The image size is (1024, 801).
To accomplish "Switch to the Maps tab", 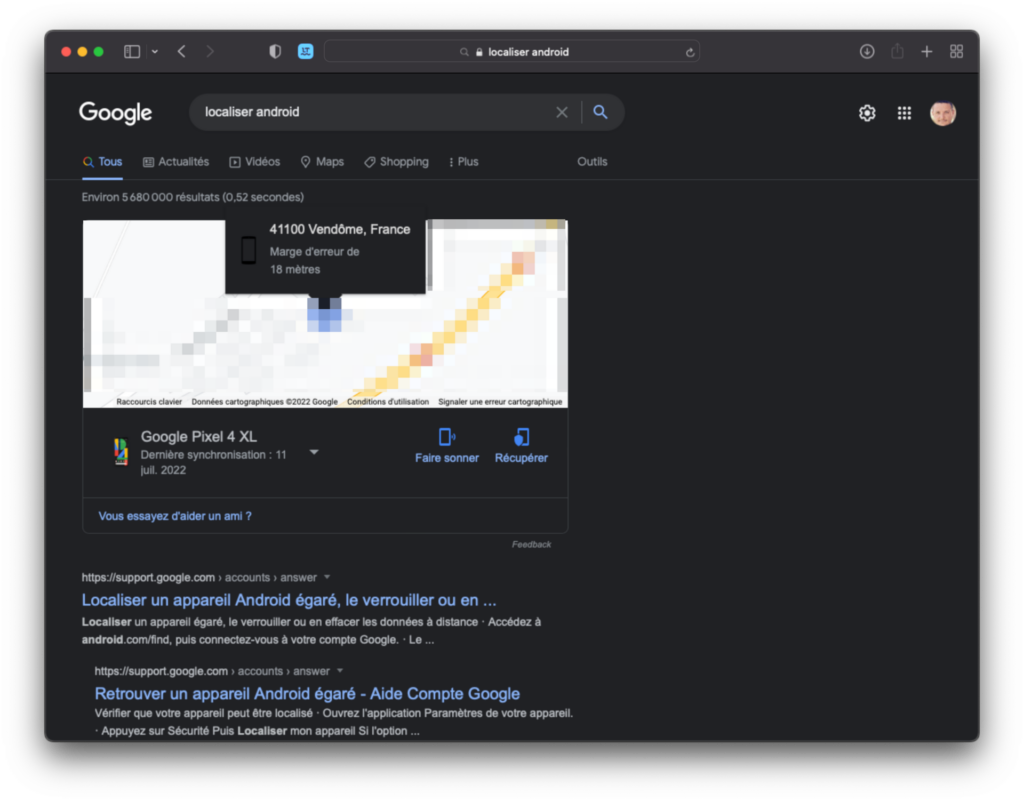I will (x=322, y=162).
